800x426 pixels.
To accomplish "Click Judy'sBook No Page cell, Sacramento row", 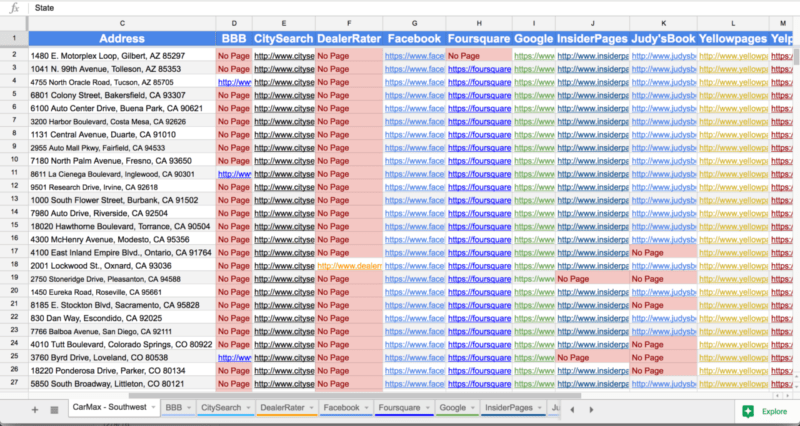I will point(663,305).
